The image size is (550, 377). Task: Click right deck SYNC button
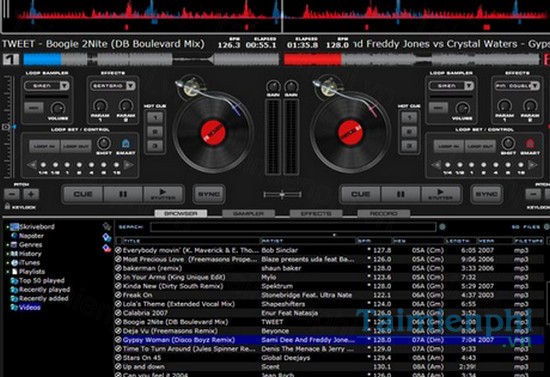tap(487, 194)
